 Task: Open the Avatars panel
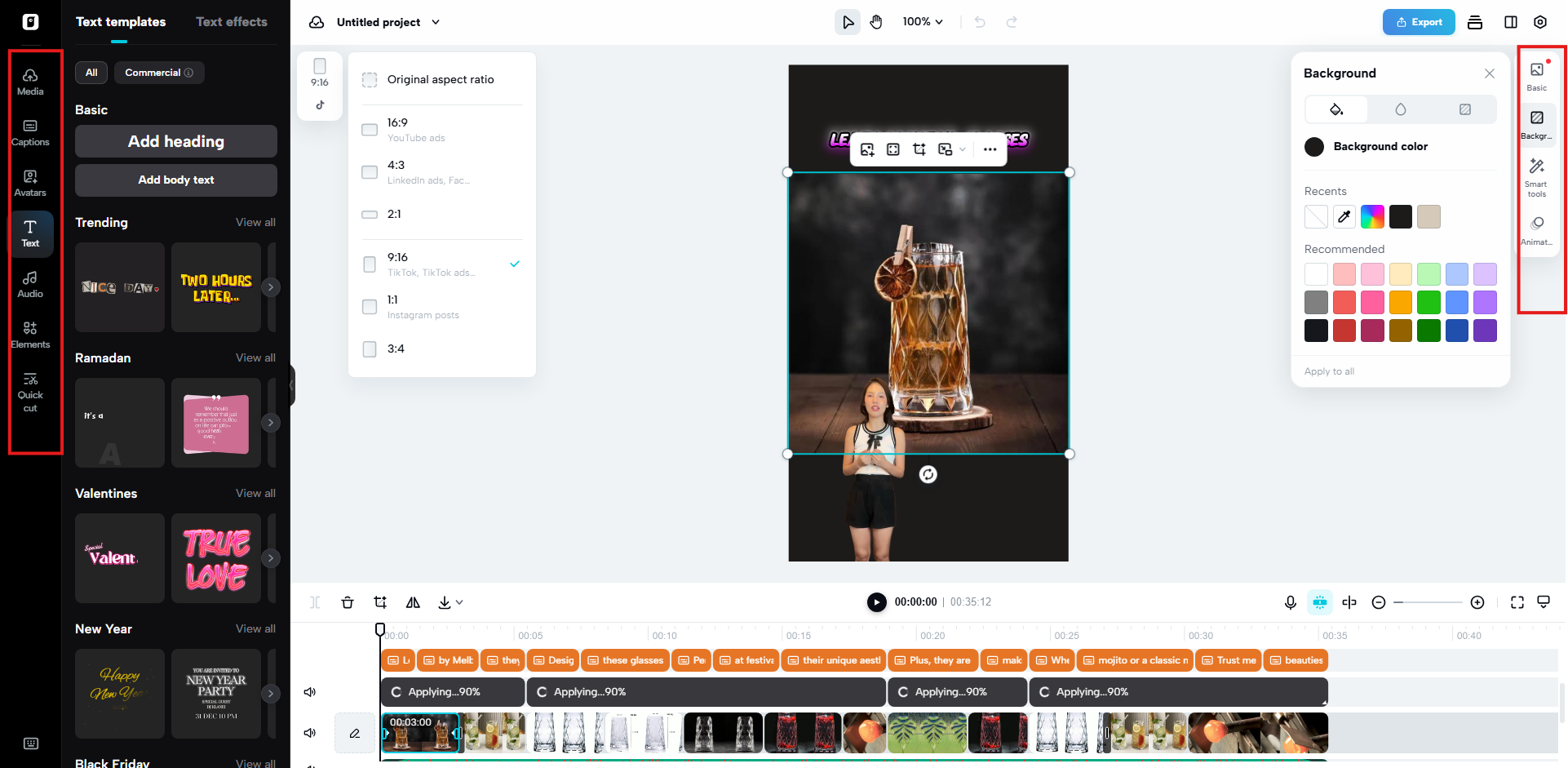[x=30, y=181]
